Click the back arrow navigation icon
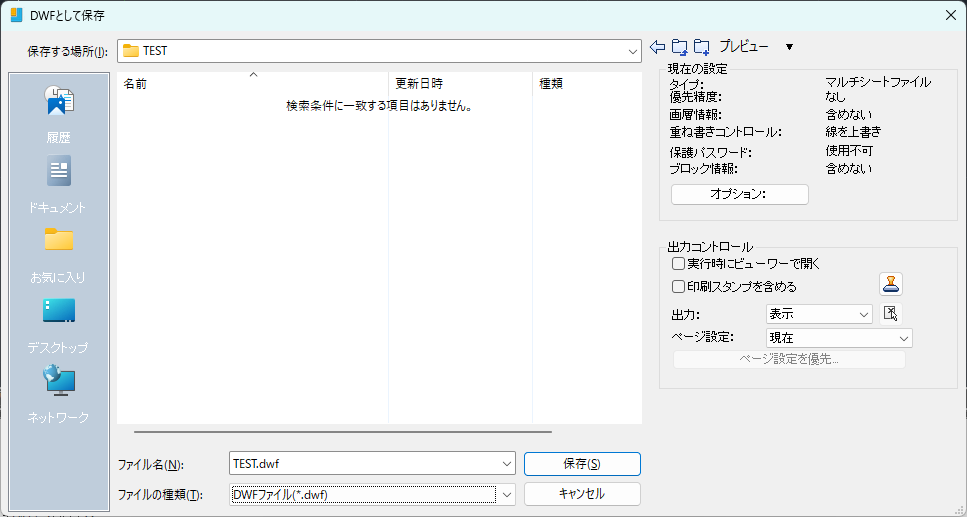Image resolution: width=967 pixels, height=517 pixels. pos(657,46)
